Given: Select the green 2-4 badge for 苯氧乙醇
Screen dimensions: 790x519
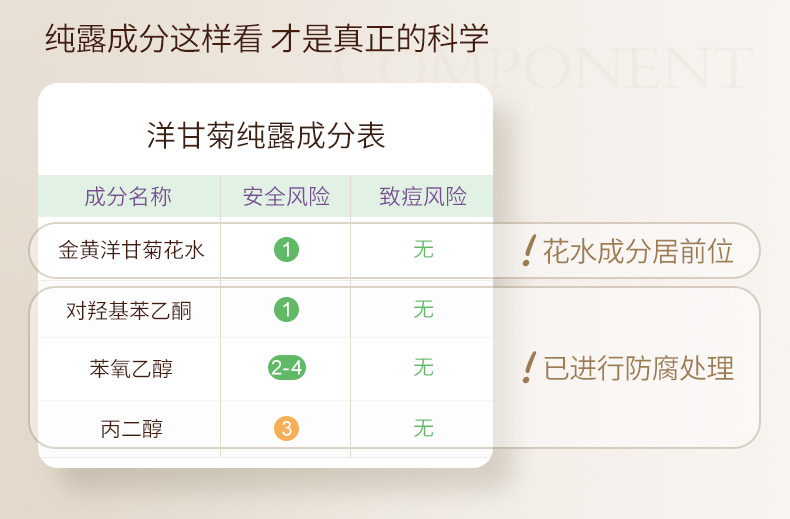Looking at the screenshot, I should [x=286, y=368].
